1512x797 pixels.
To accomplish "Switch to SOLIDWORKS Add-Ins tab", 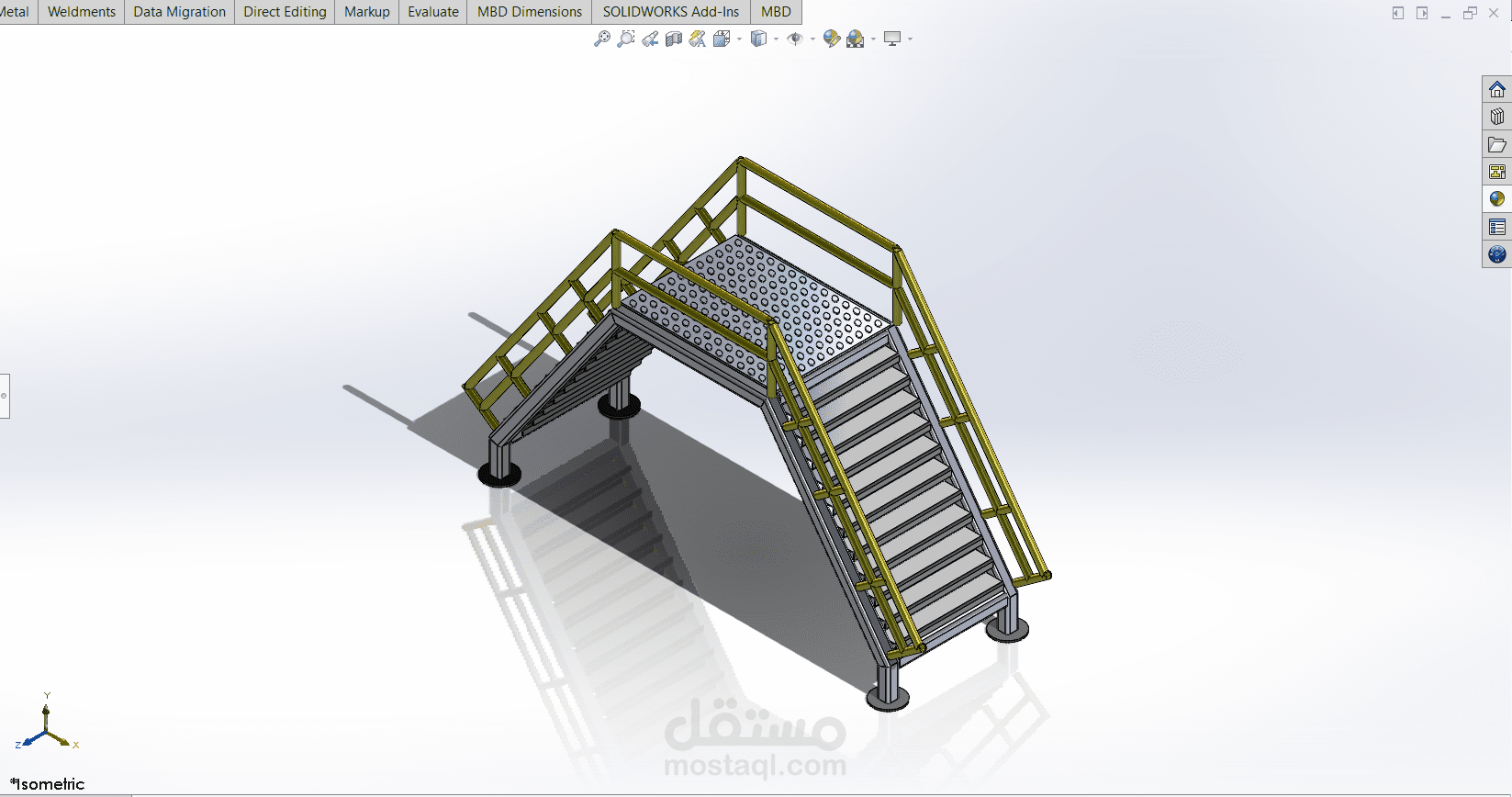I will tap(671, 12).
